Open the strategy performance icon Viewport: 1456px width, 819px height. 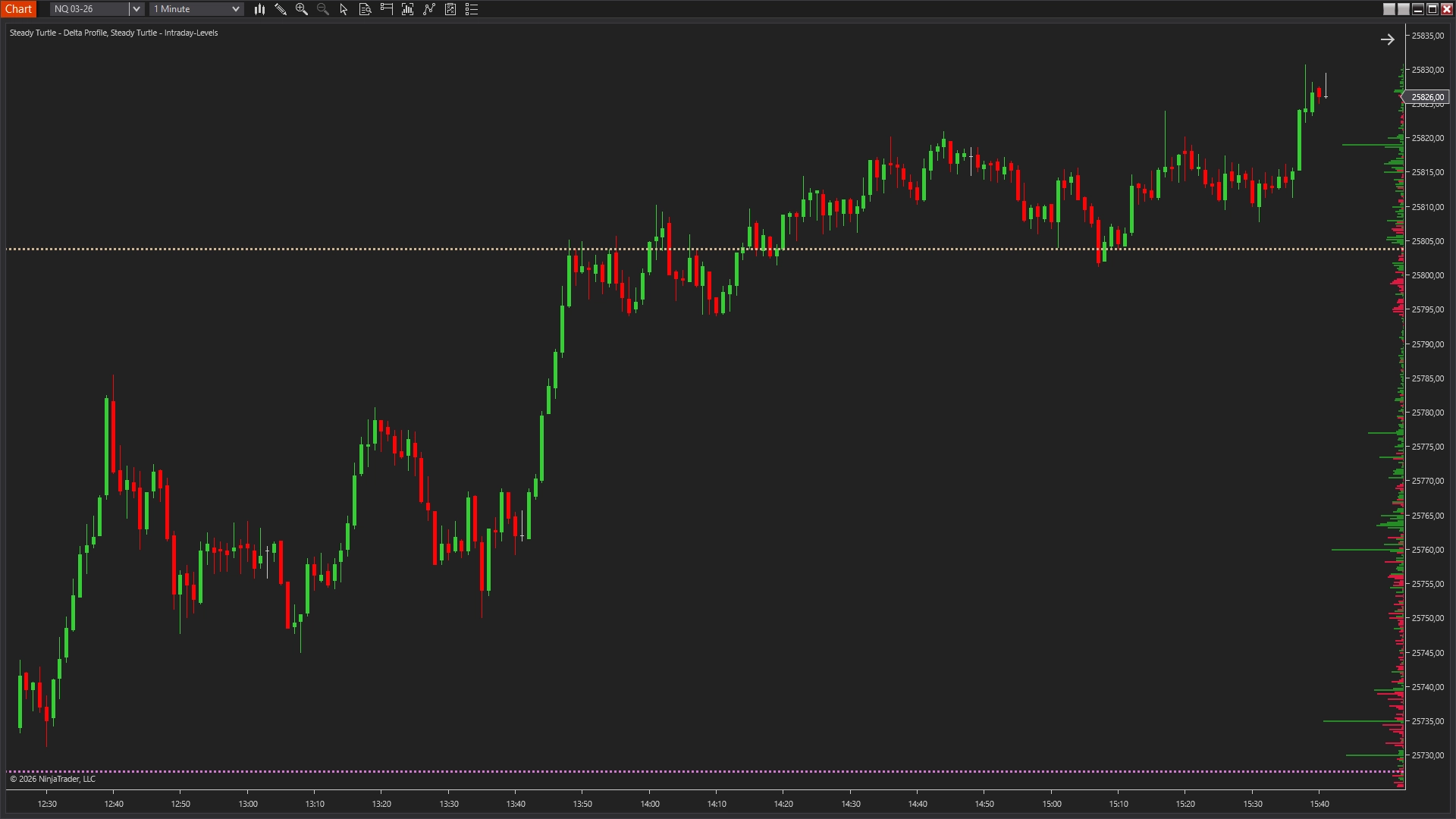tap(450, 9)
